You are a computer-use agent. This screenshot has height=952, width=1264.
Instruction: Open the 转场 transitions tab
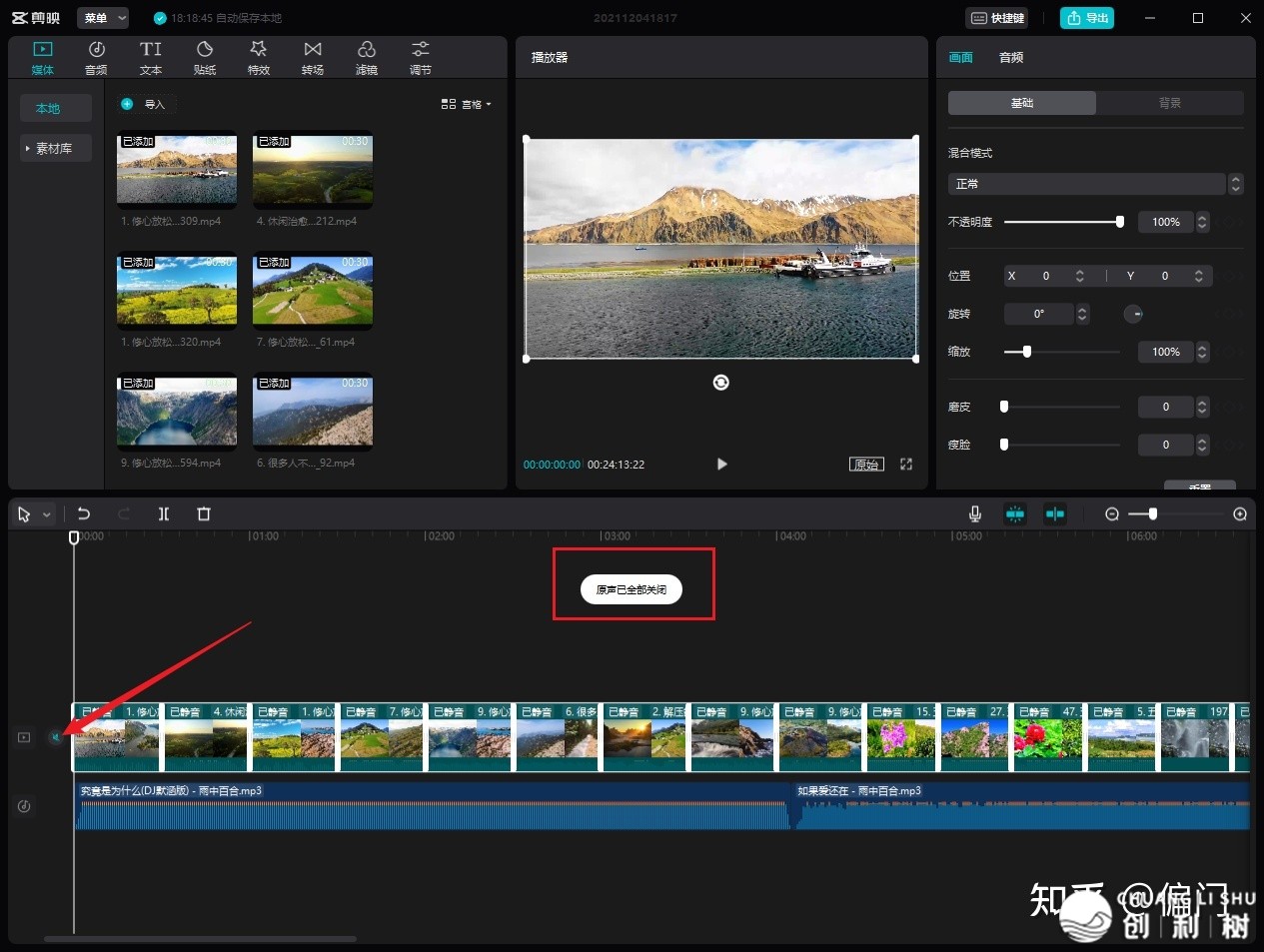[x=313, y=58]
